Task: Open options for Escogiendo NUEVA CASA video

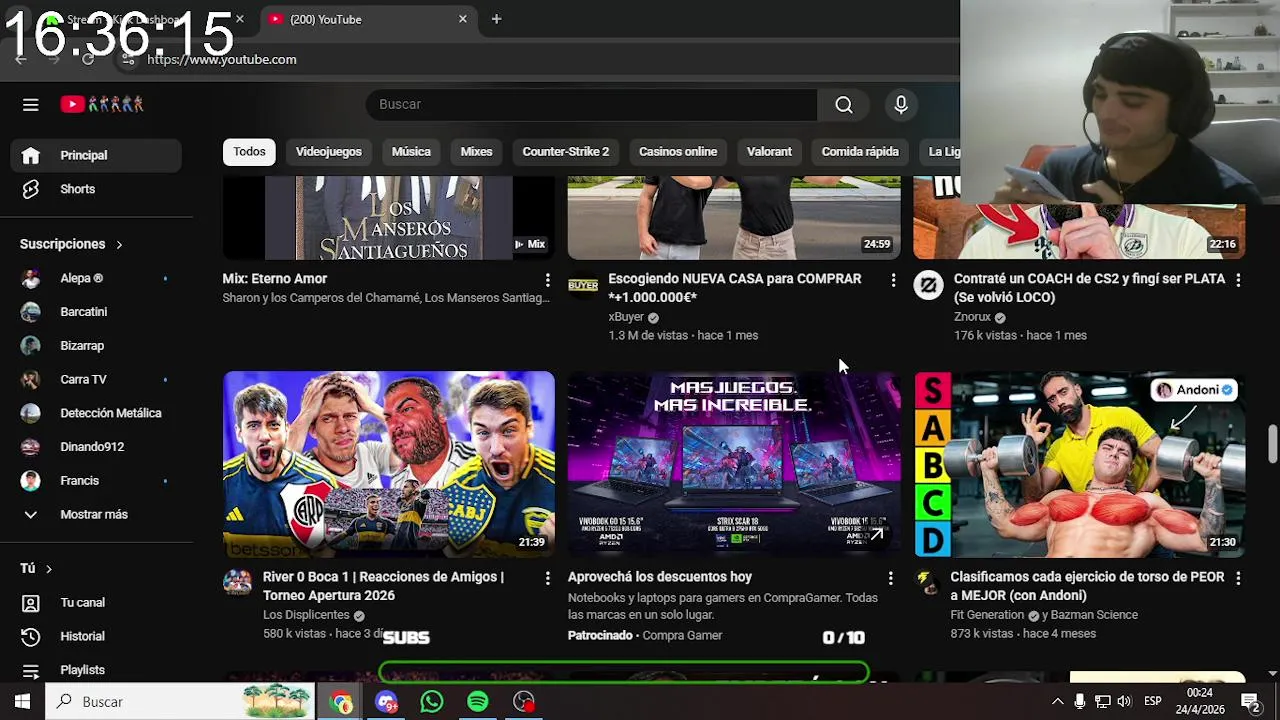Action: pos(893,280)
